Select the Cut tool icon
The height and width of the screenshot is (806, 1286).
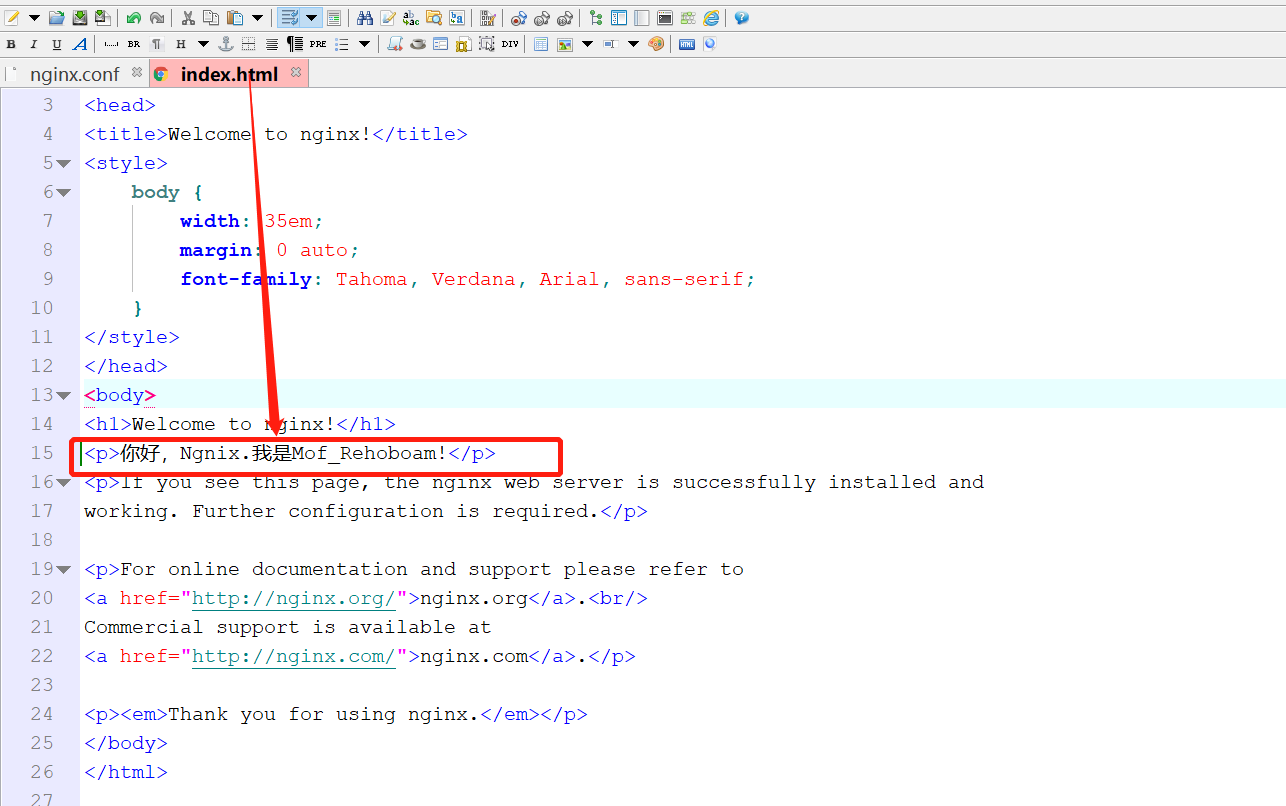click(187, 18)
